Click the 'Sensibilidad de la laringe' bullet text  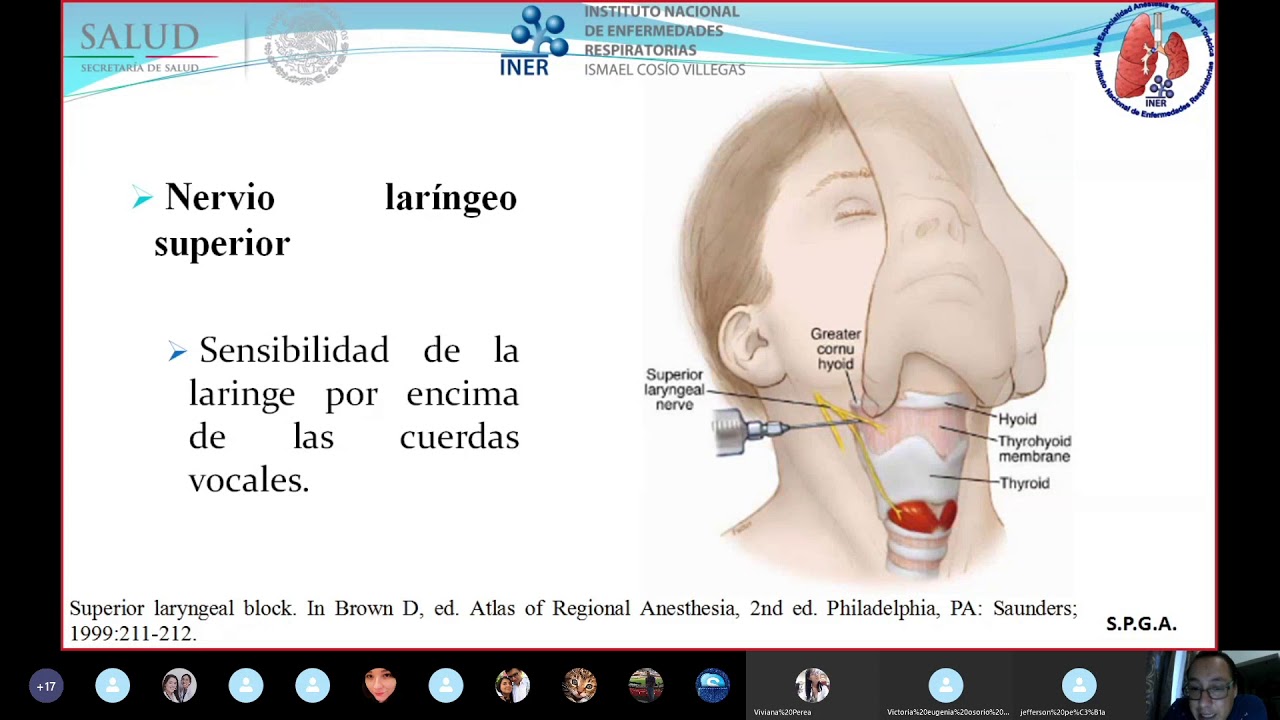(x=353, y=415)
